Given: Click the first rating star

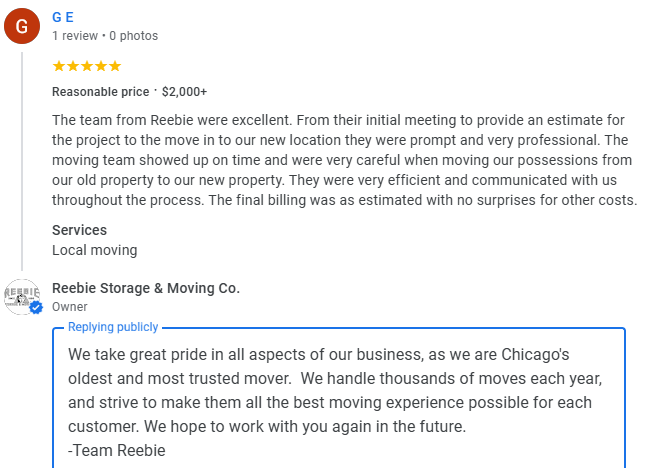Looking at the screenshot, I should pyautogui.click(x=58, y=66).
